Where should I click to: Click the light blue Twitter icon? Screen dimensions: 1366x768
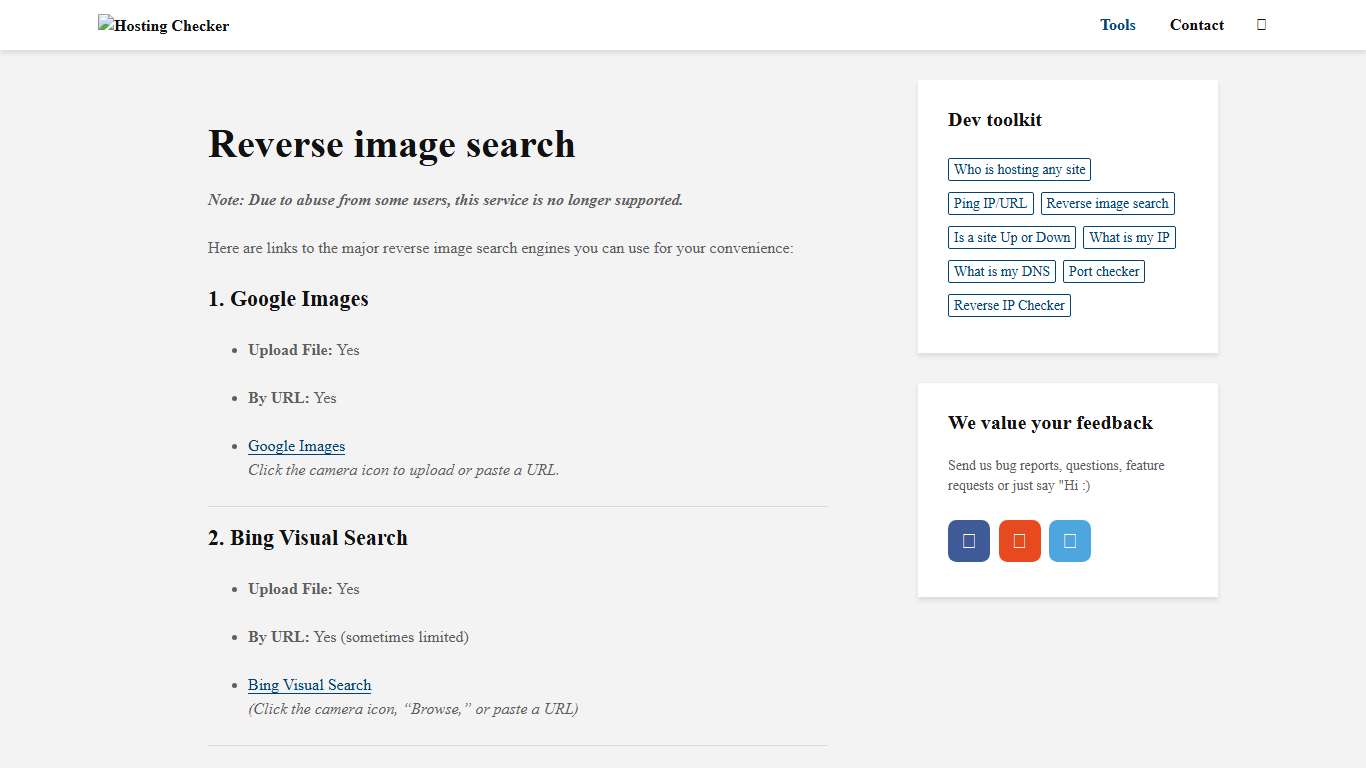tap(1070, 540)
